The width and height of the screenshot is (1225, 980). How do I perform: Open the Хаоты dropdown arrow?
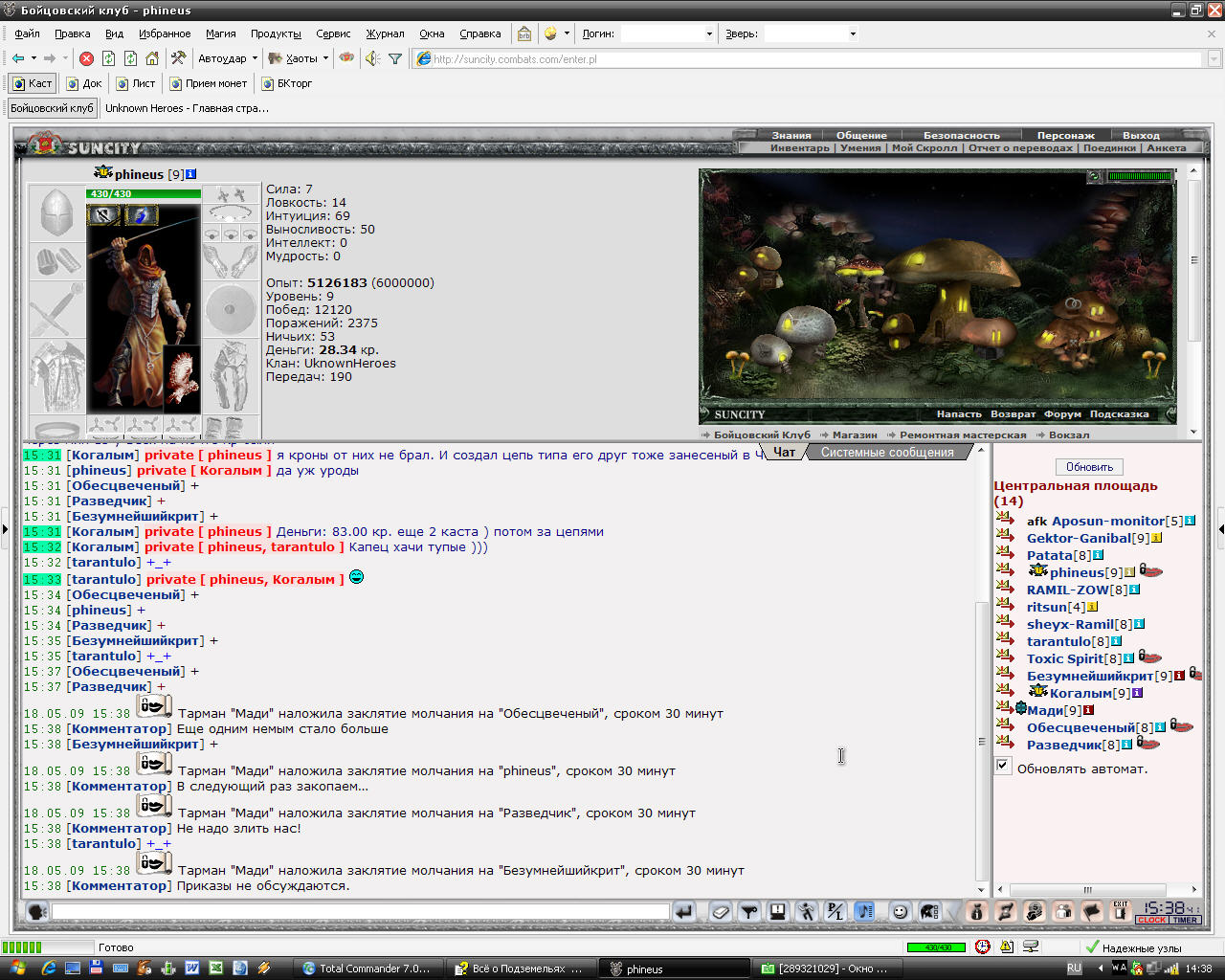coord(325,58)
